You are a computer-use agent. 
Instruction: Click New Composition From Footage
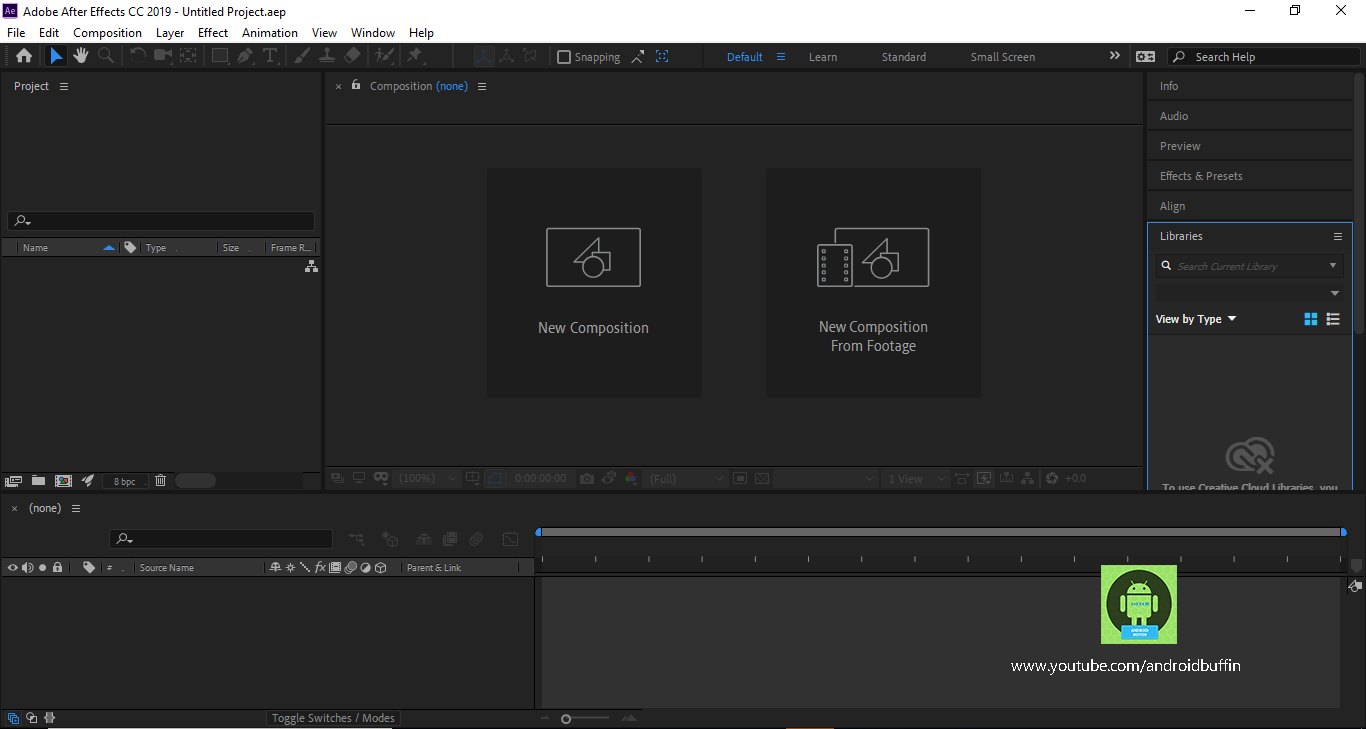(873, 283)
